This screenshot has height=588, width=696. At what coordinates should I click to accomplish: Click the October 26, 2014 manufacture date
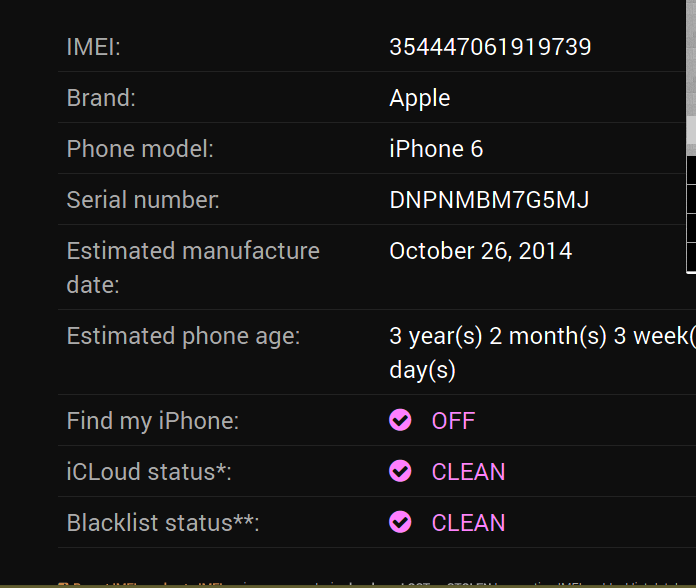(480, 251)
